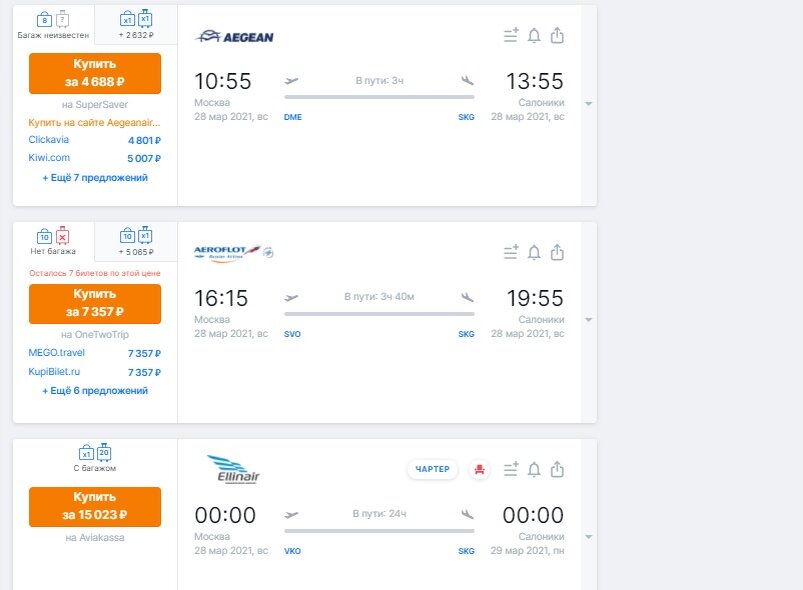This screenshot has height=590, width=803.
Task: Share the Ellinair charter flight
Action: (x=557, y=469)
